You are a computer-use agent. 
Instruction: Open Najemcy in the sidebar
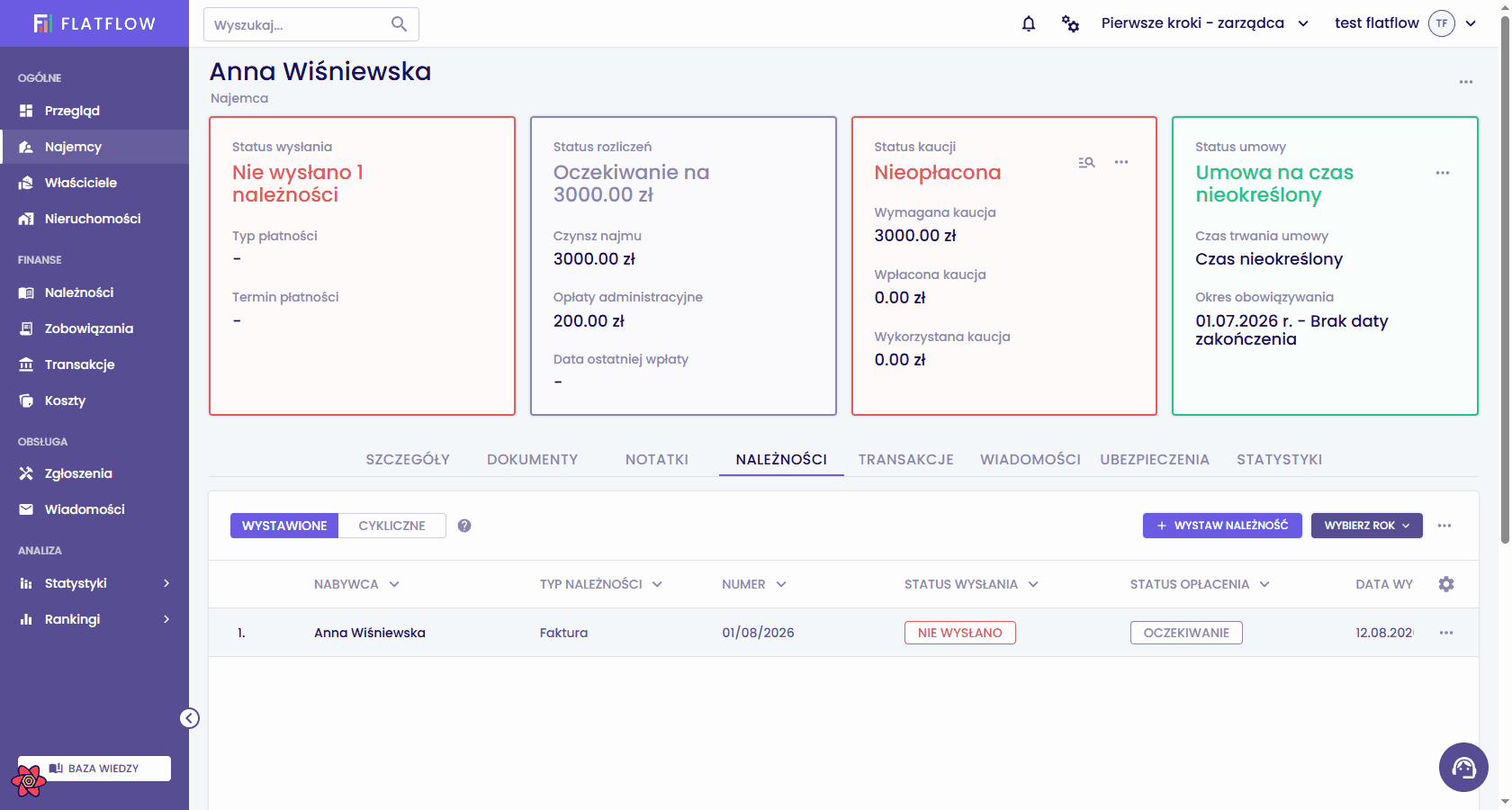pos(94,147)
